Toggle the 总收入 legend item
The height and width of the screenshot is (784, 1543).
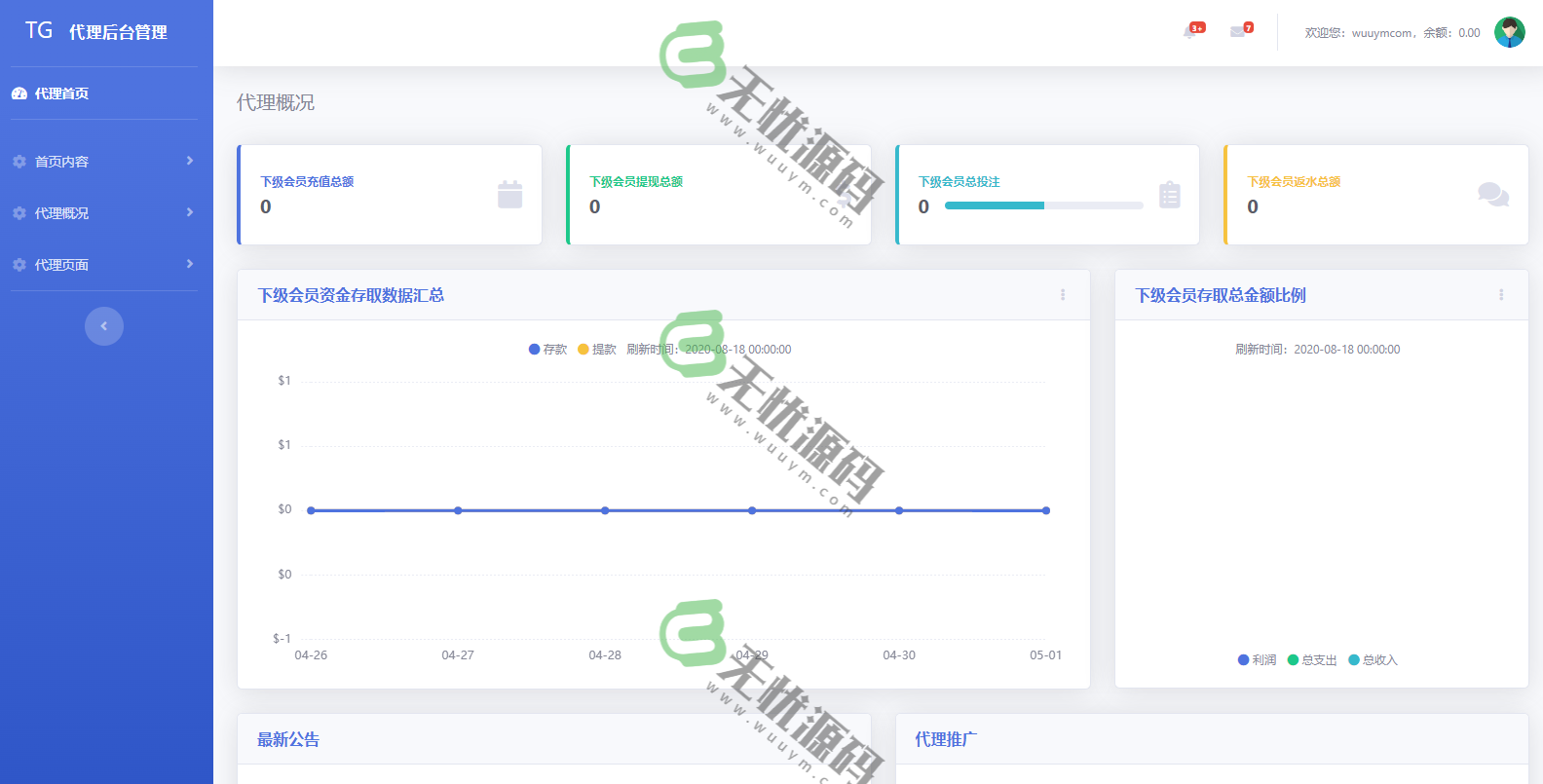[1373, 660]
